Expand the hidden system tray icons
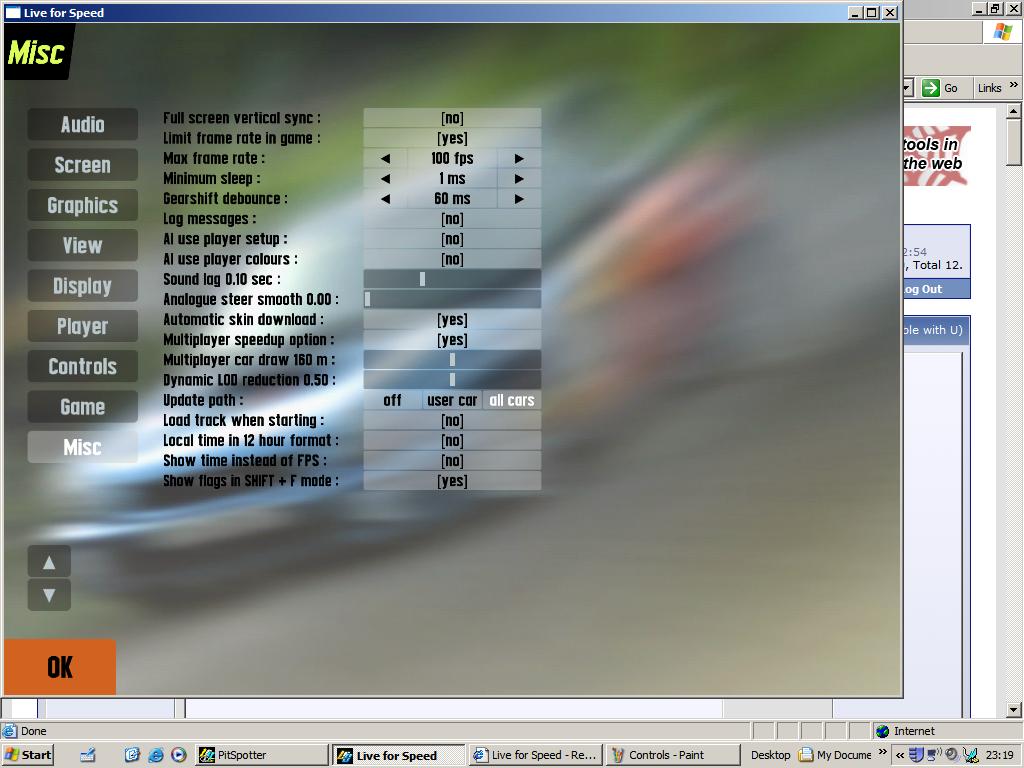The height and width of the screenshot is (768, 1024). click(900, 755)
